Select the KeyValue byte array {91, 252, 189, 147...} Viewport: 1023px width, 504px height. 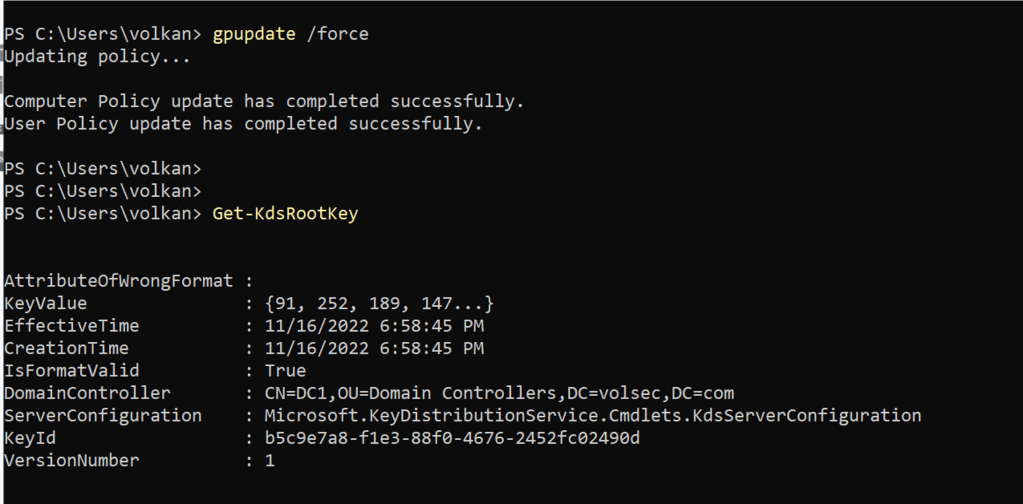click(379, 303)
